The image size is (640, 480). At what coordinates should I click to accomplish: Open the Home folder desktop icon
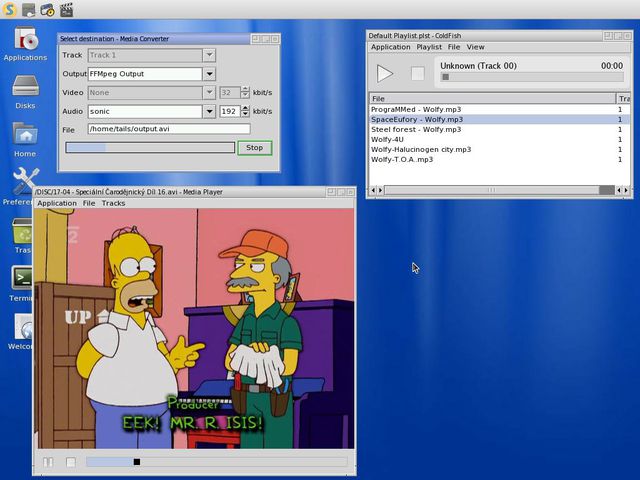(x=25, y=140)
